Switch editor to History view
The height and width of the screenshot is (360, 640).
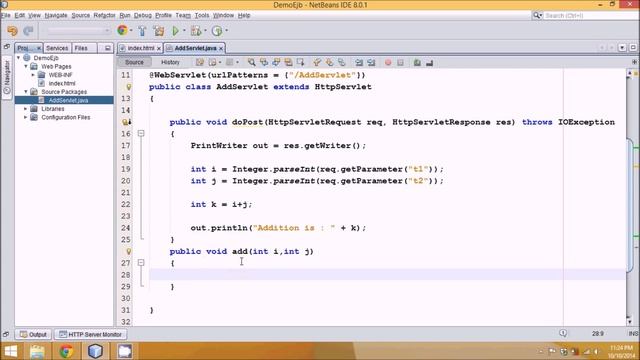pos(170,62)
